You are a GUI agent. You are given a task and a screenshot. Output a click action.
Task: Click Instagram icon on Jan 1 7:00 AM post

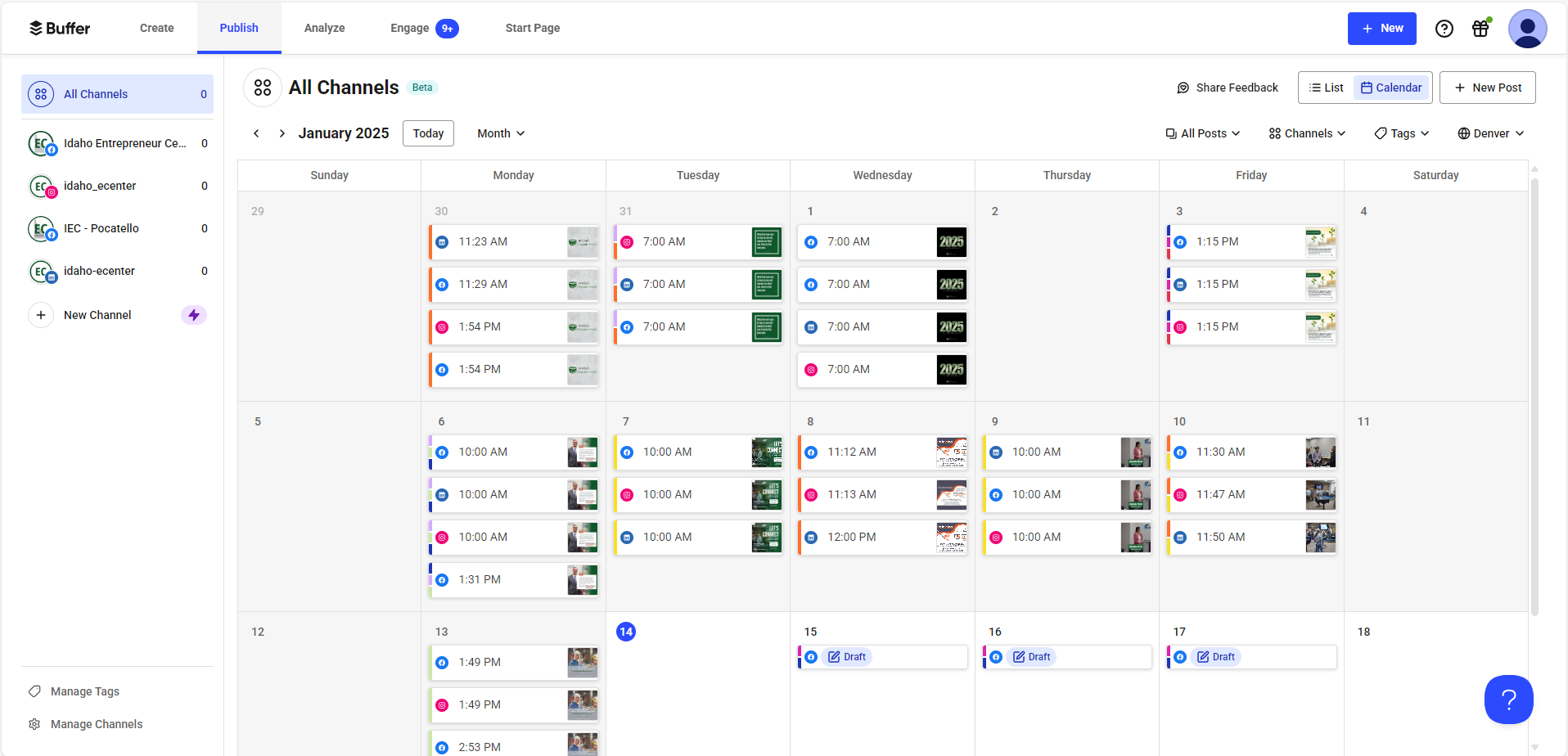811,370
